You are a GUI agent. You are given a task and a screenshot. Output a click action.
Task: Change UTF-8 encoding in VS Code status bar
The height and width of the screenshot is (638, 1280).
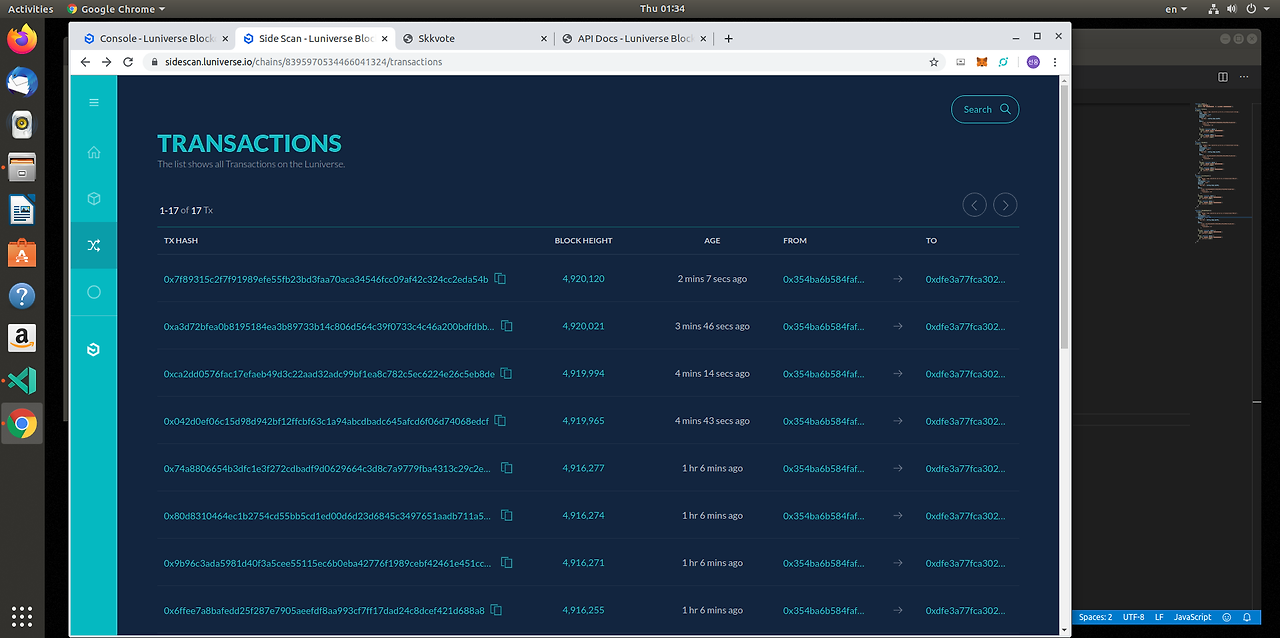pos(1133,617)
